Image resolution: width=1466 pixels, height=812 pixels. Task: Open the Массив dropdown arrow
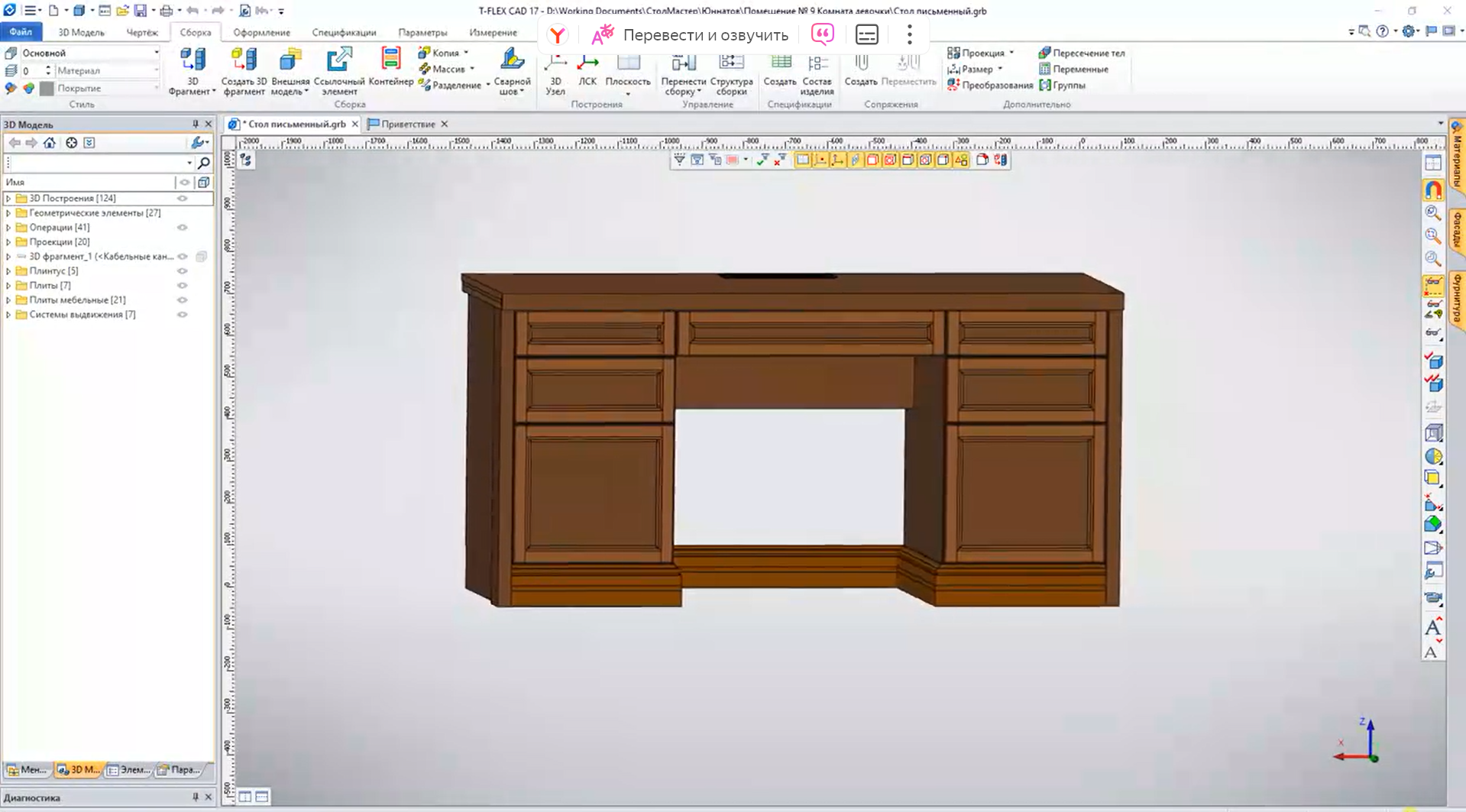point(472,69)
